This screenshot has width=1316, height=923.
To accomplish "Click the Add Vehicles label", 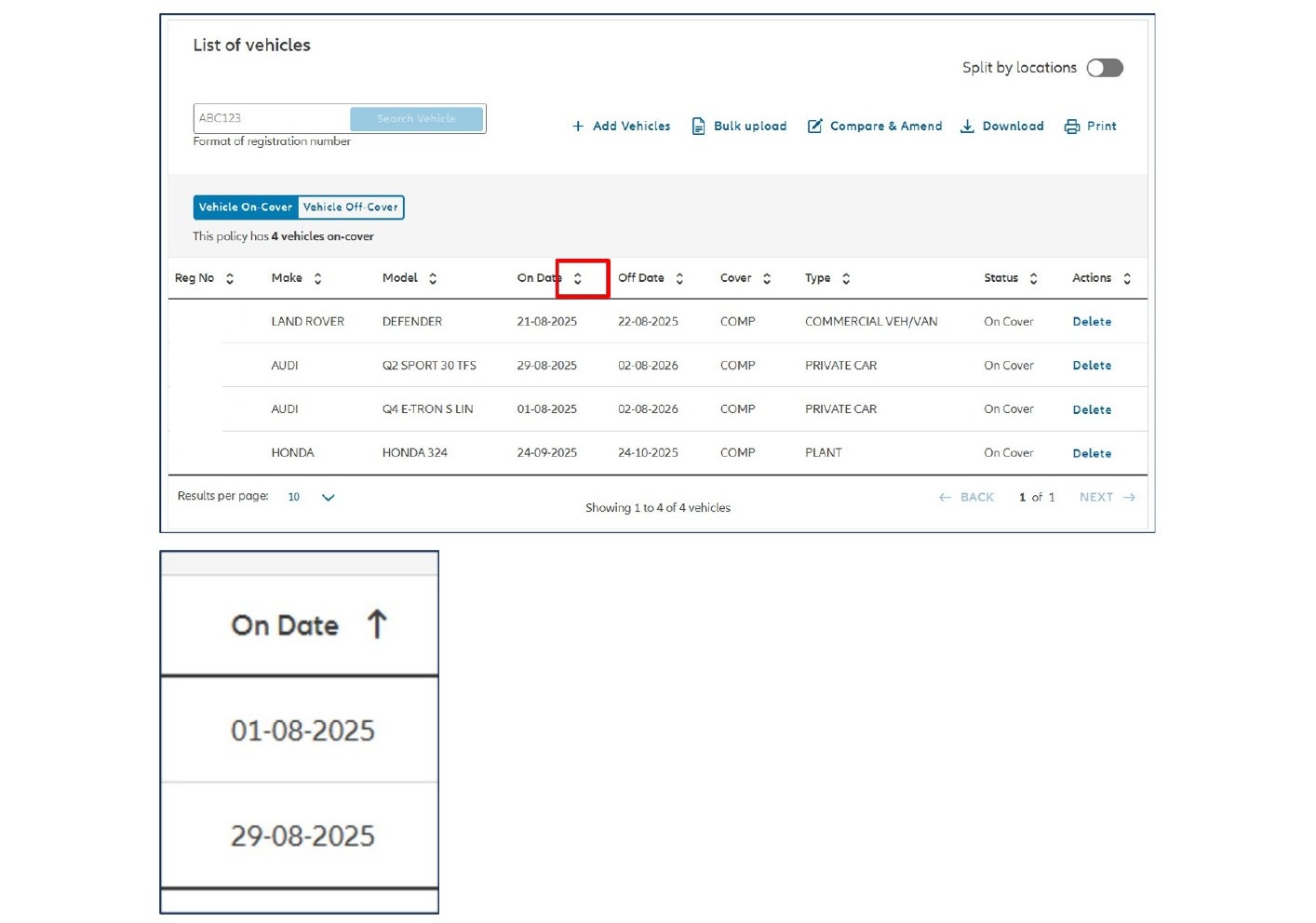I will (631, 127).
